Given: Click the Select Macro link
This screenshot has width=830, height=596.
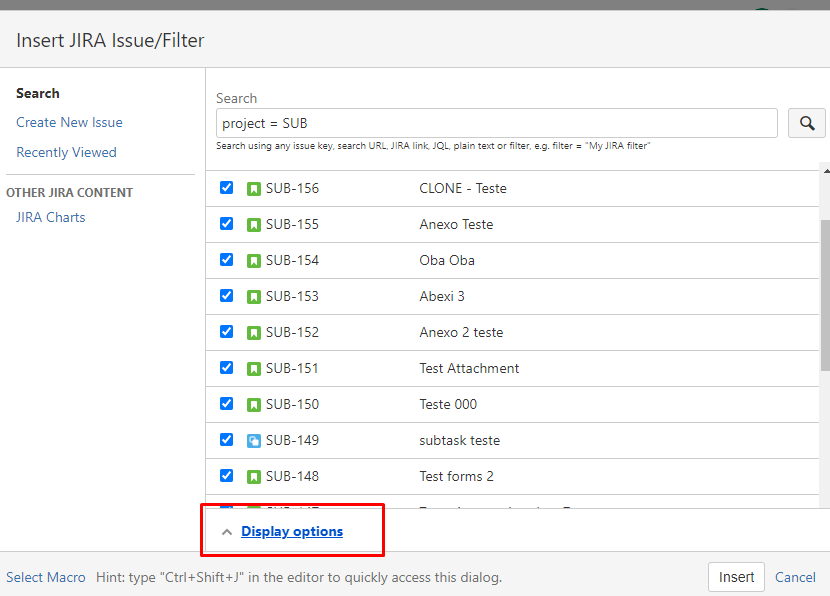Looking at the screenshot, I should (46, 577).
